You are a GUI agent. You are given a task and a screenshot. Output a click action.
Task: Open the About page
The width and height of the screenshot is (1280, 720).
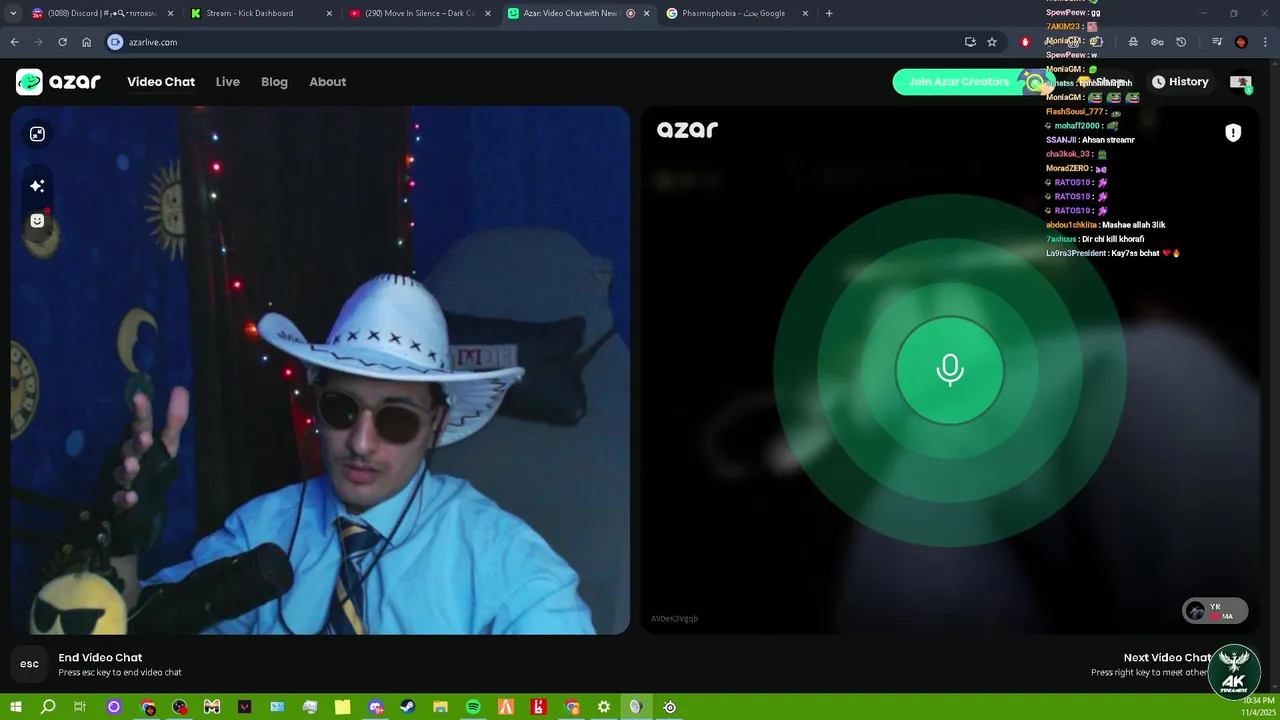327,82
